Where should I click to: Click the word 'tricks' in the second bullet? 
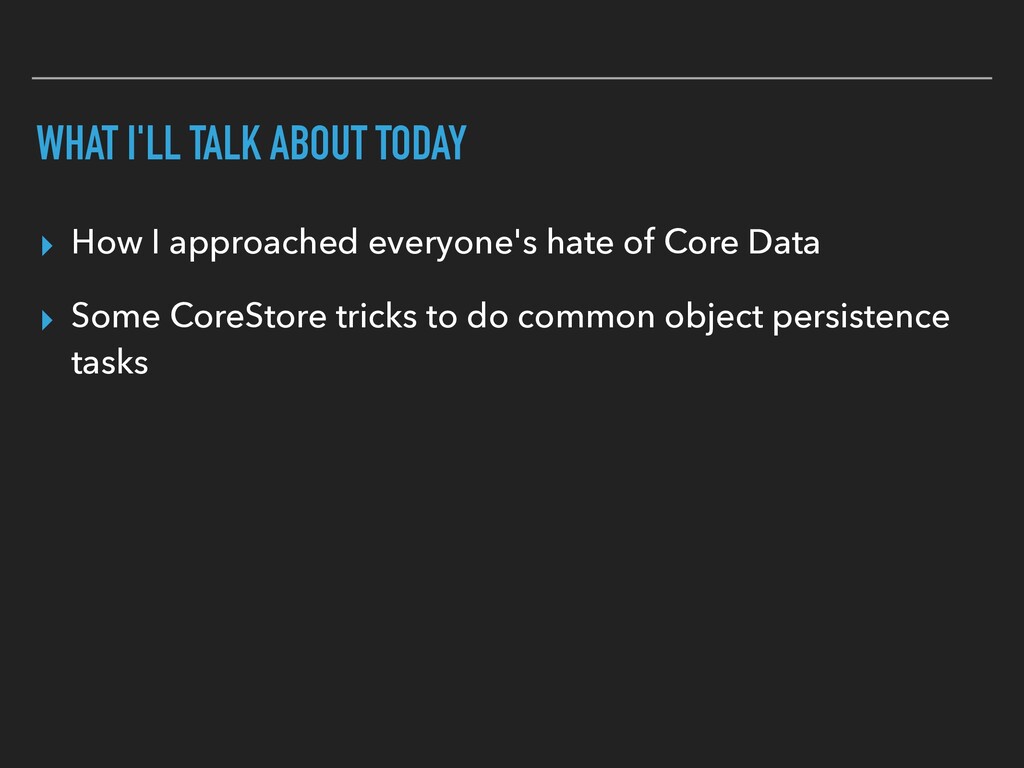[376, 316]
